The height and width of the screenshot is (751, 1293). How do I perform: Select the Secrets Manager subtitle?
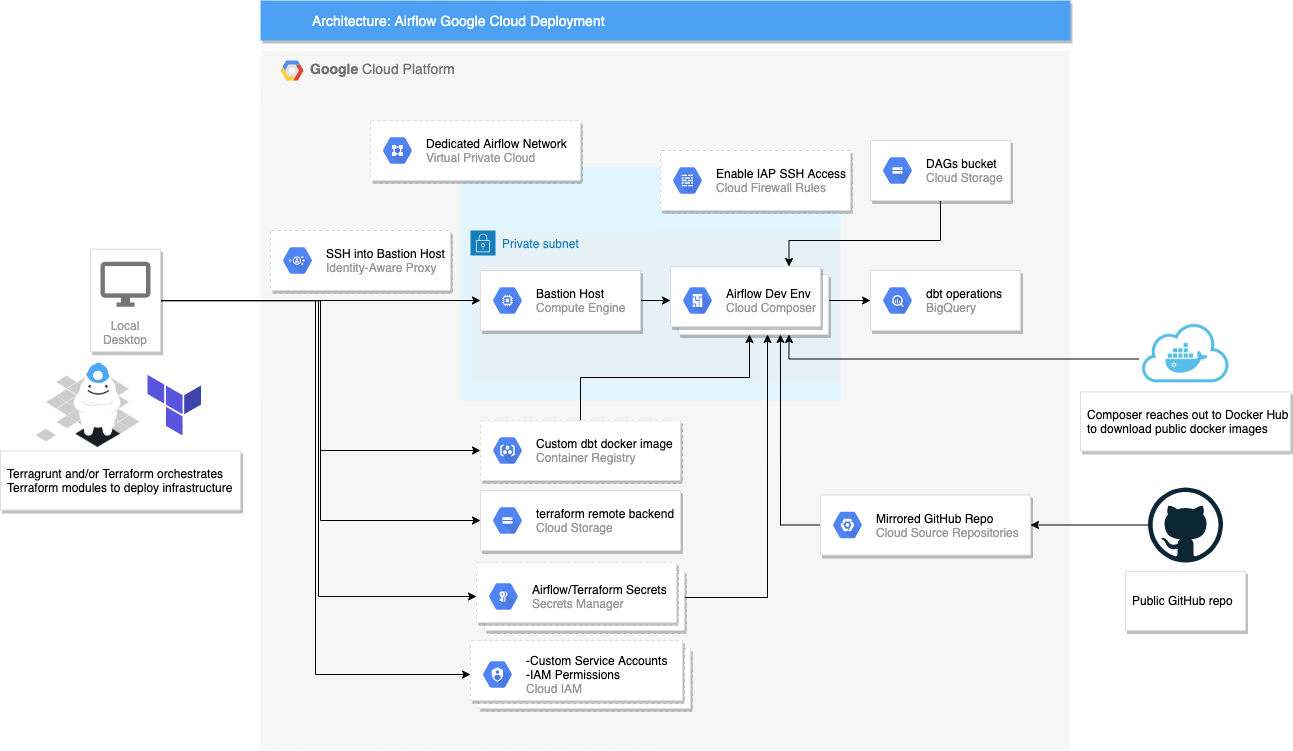[578, 604]
